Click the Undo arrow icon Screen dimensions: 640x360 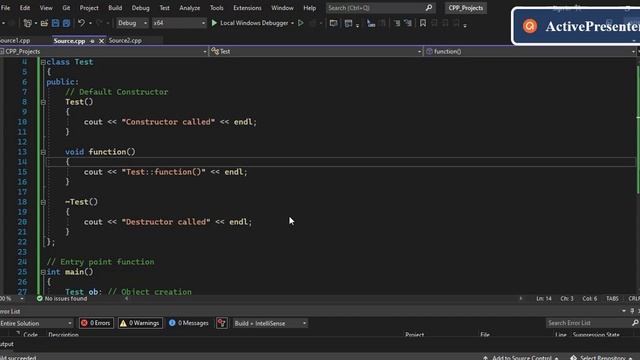click(x=81, y=23)
